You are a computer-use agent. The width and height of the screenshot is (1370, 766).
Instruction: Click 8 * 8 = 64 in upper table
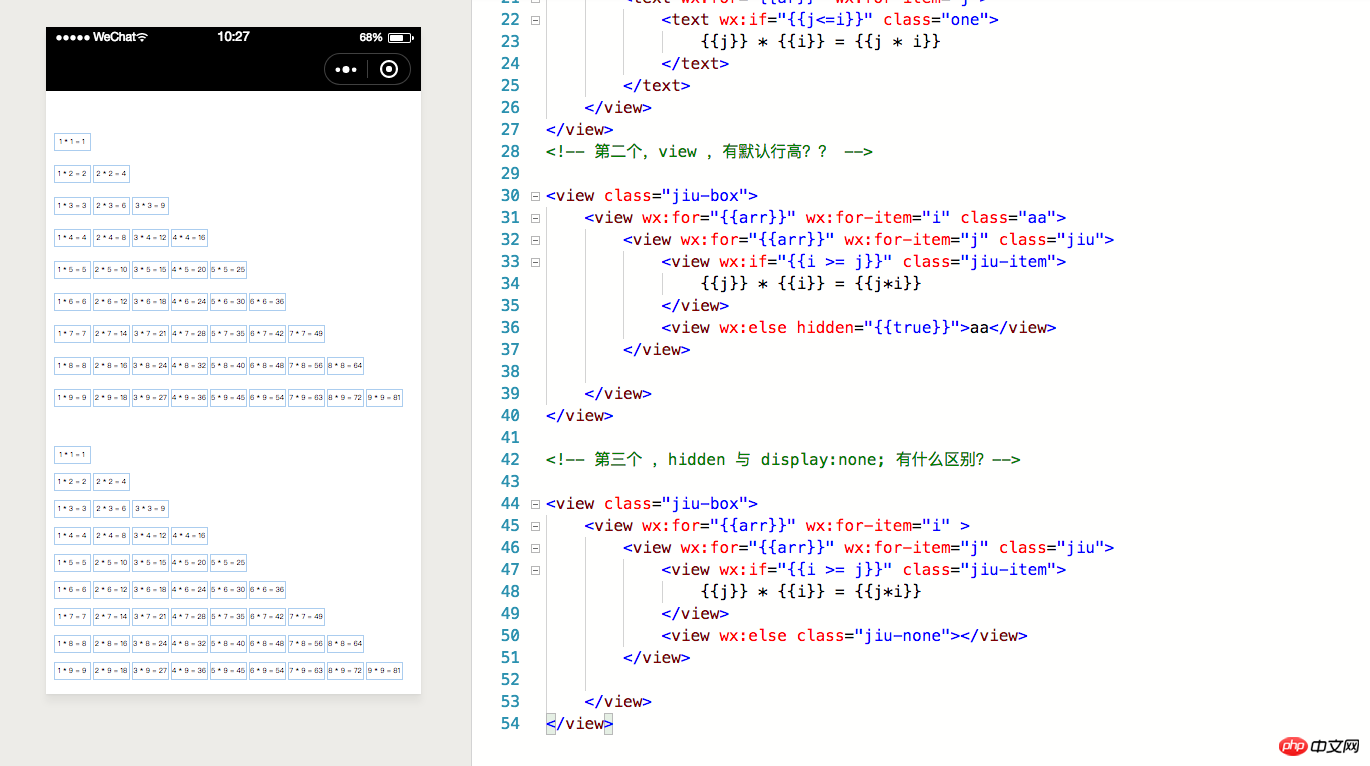click(x=345, y=366)
